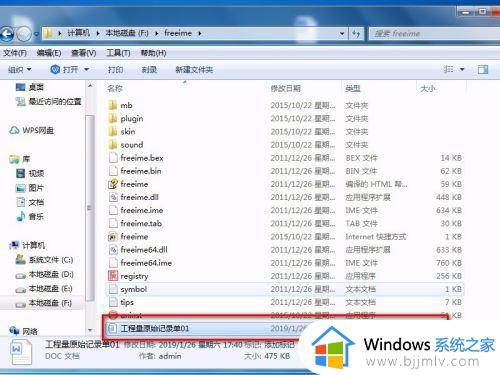This screenshot has height=375, width=500.
Task: Open the 文件(F) menu
Action: tap(15, 53)
